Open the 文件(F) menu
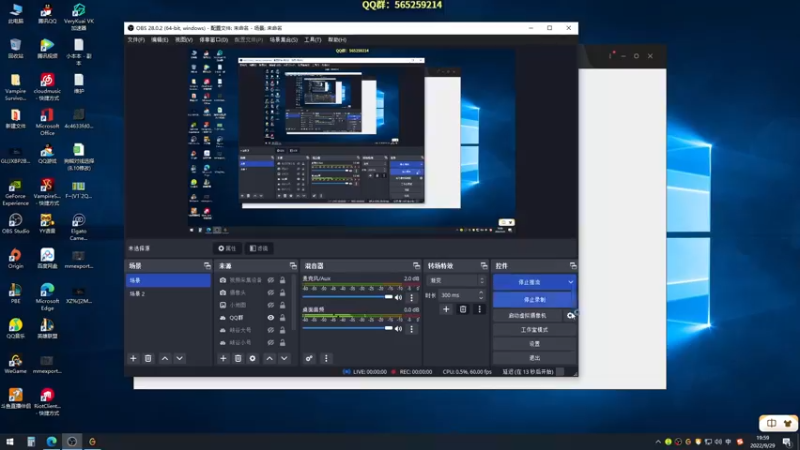This screenshot has height=450, width=800. pos(136,40)
